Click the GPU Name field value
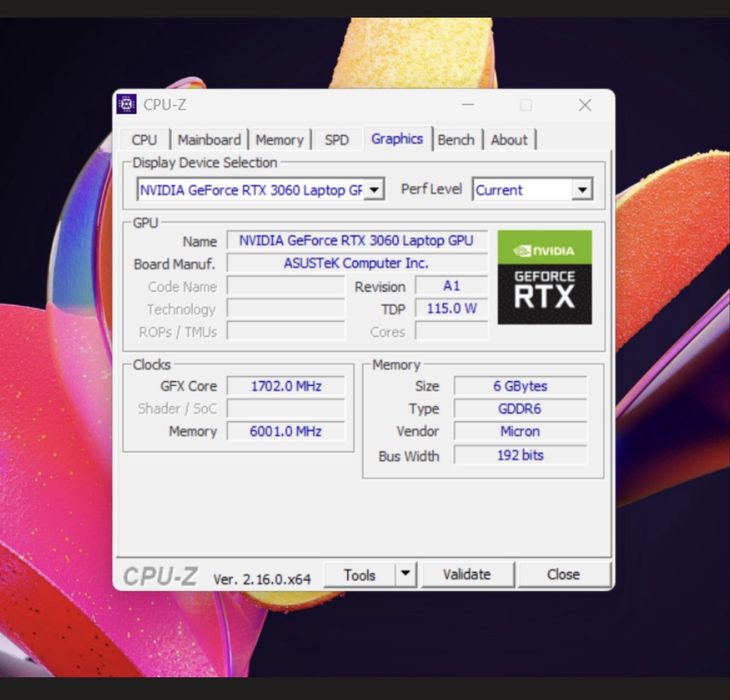Image resolution: width=730 pixels, height=700 pixels. (357, 241)
